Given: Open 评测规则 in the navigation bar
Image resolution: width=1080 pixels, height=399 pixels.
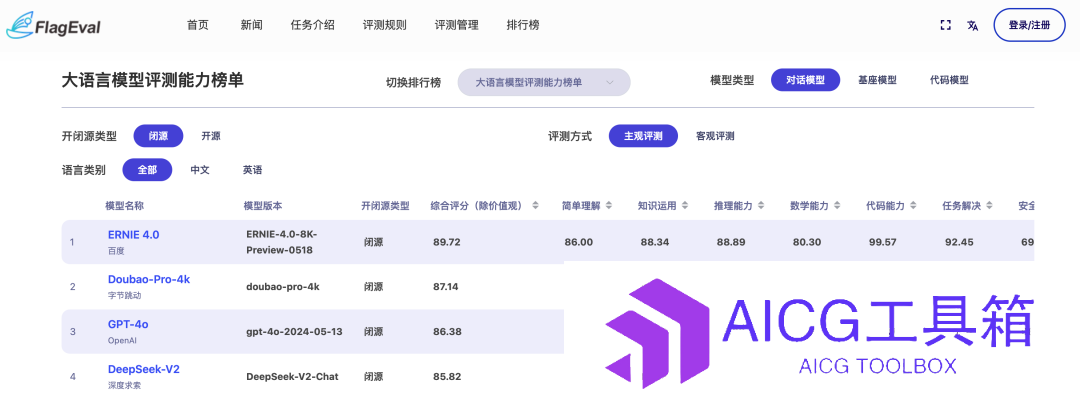Looking at the screenshot, I should point(384,25).
